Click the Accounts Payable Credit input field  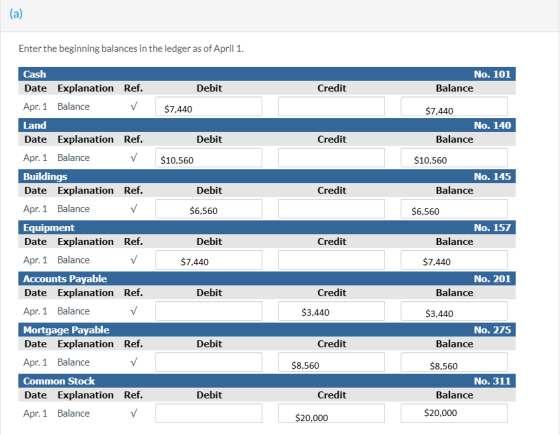point(331,311)
